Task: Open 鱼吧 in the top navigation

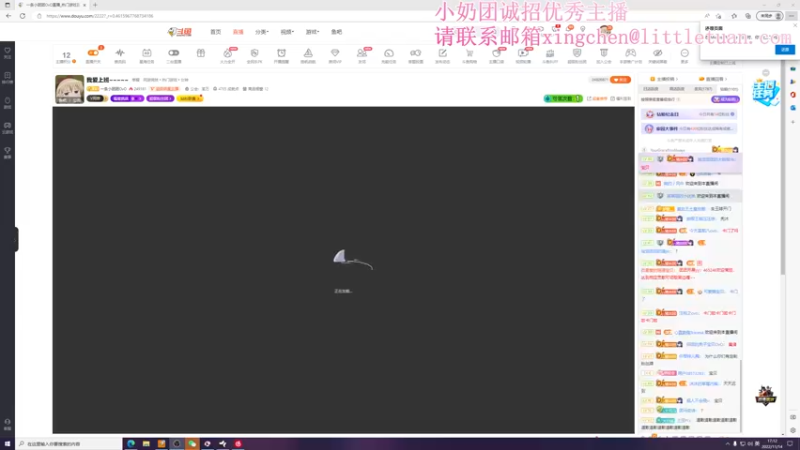Action: 336,32
